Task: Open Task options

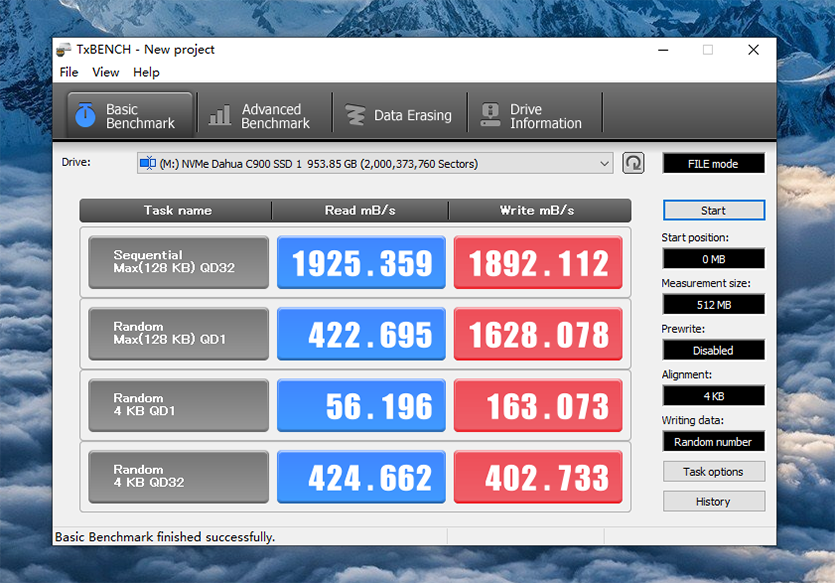Action: (713, 472)
